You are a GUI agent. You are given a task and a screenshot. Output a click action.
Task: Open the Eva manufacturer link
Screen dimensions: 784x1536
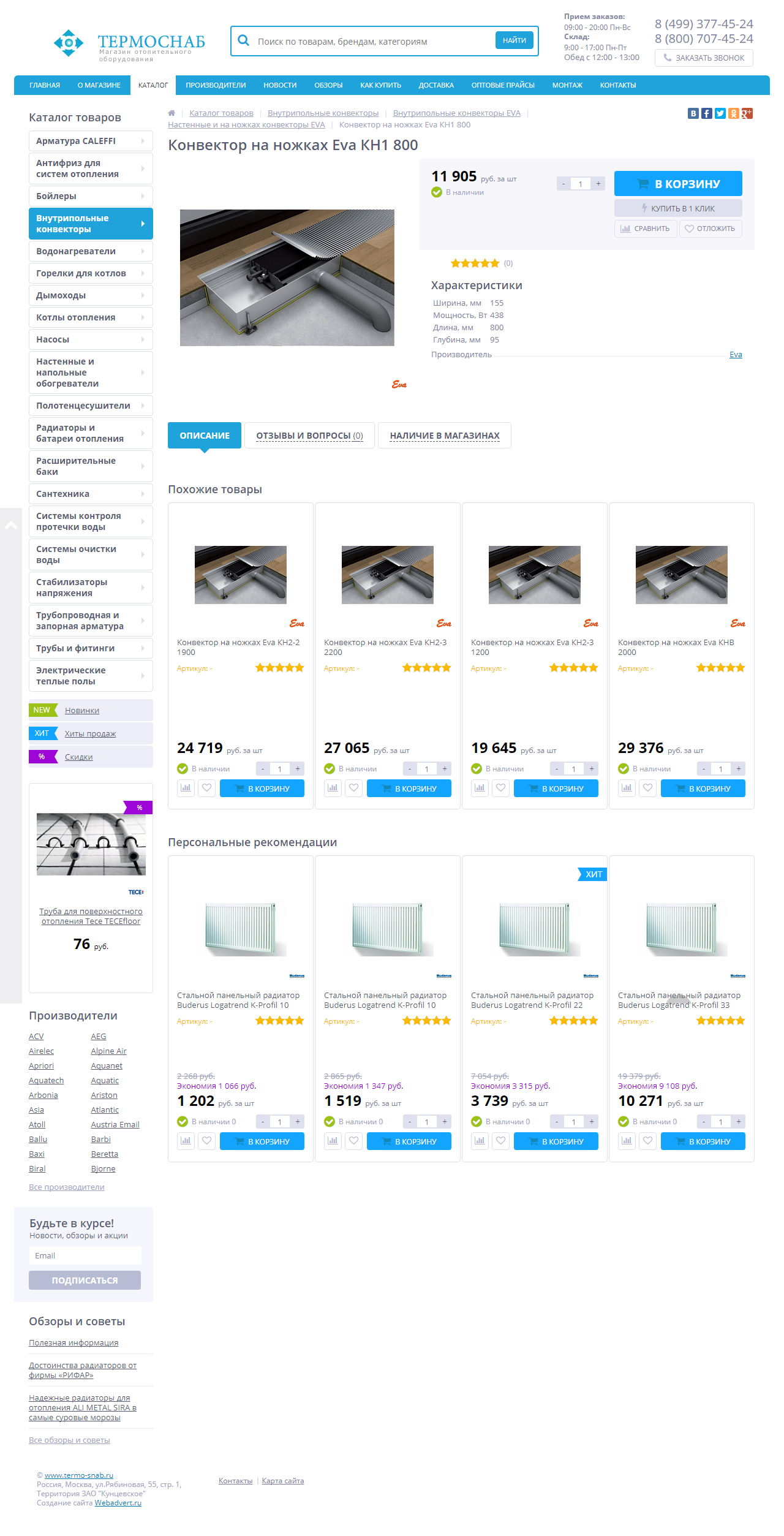pyautogui.click(x=736, y=355)
